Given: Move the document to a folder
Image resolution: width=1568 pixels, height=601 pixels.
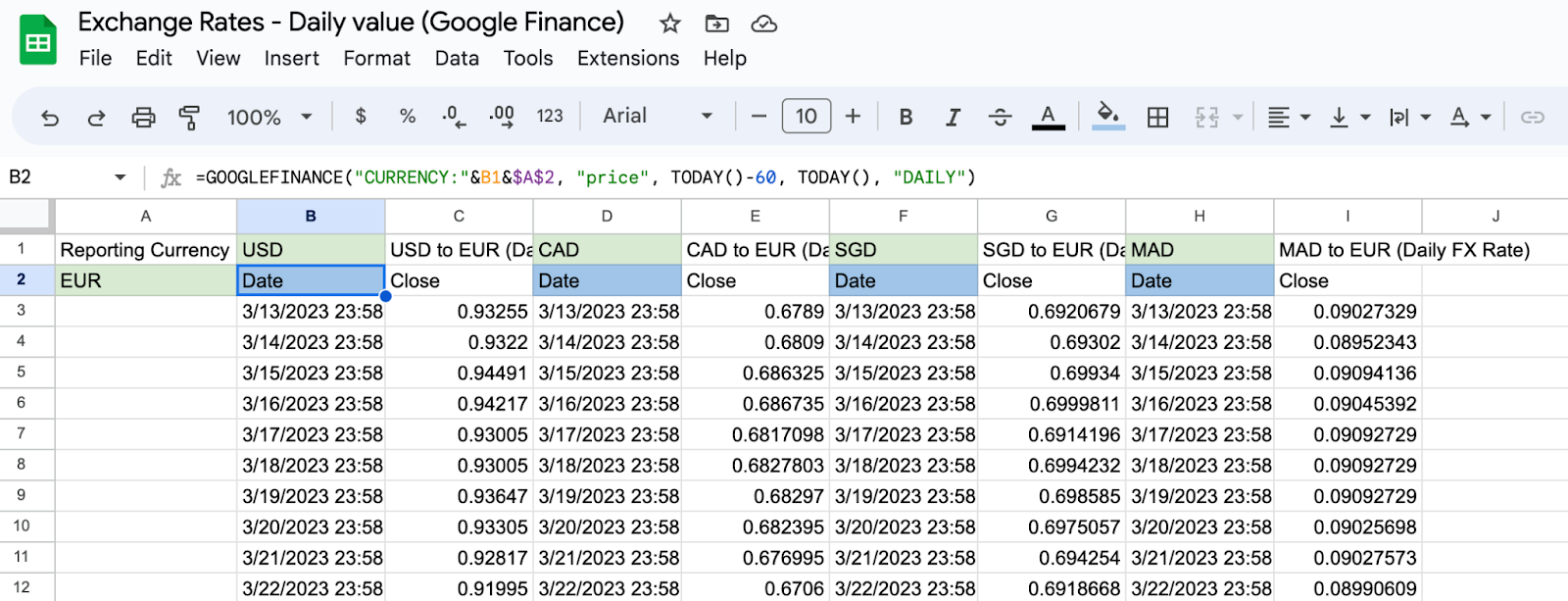Looking at the screenshot, I should (x=717, y=24).
